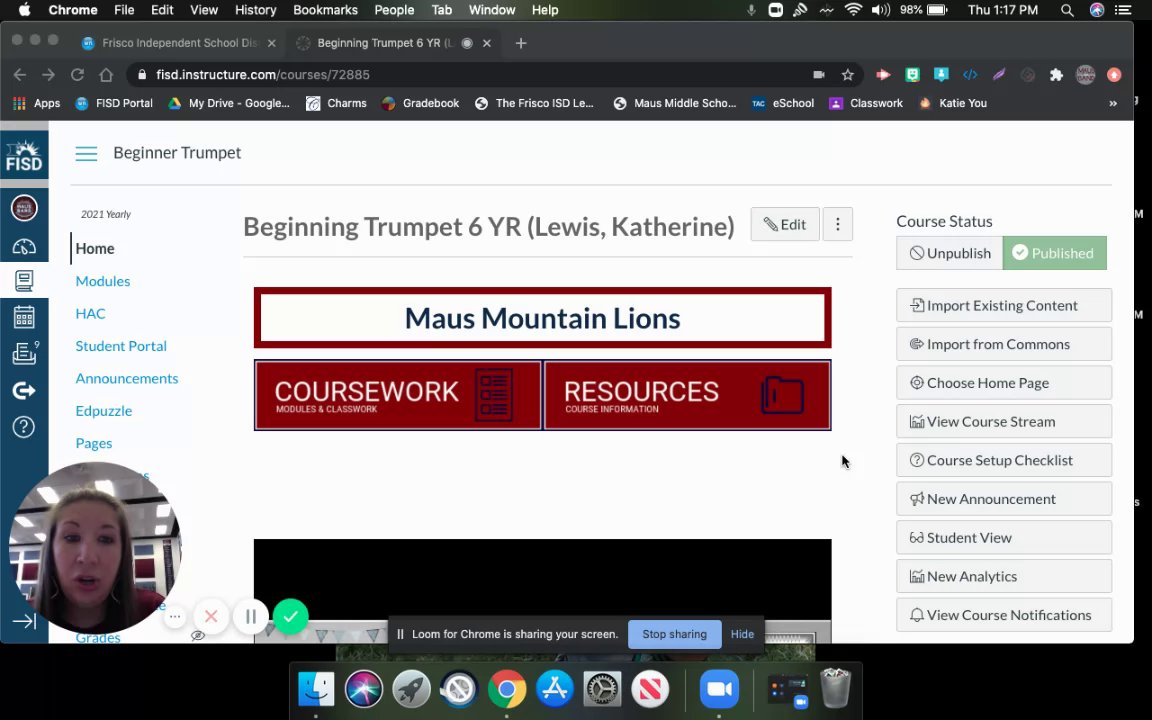Click View Course Stream button
Viewport: 1152px width, 720px height.
point(1004,422)
